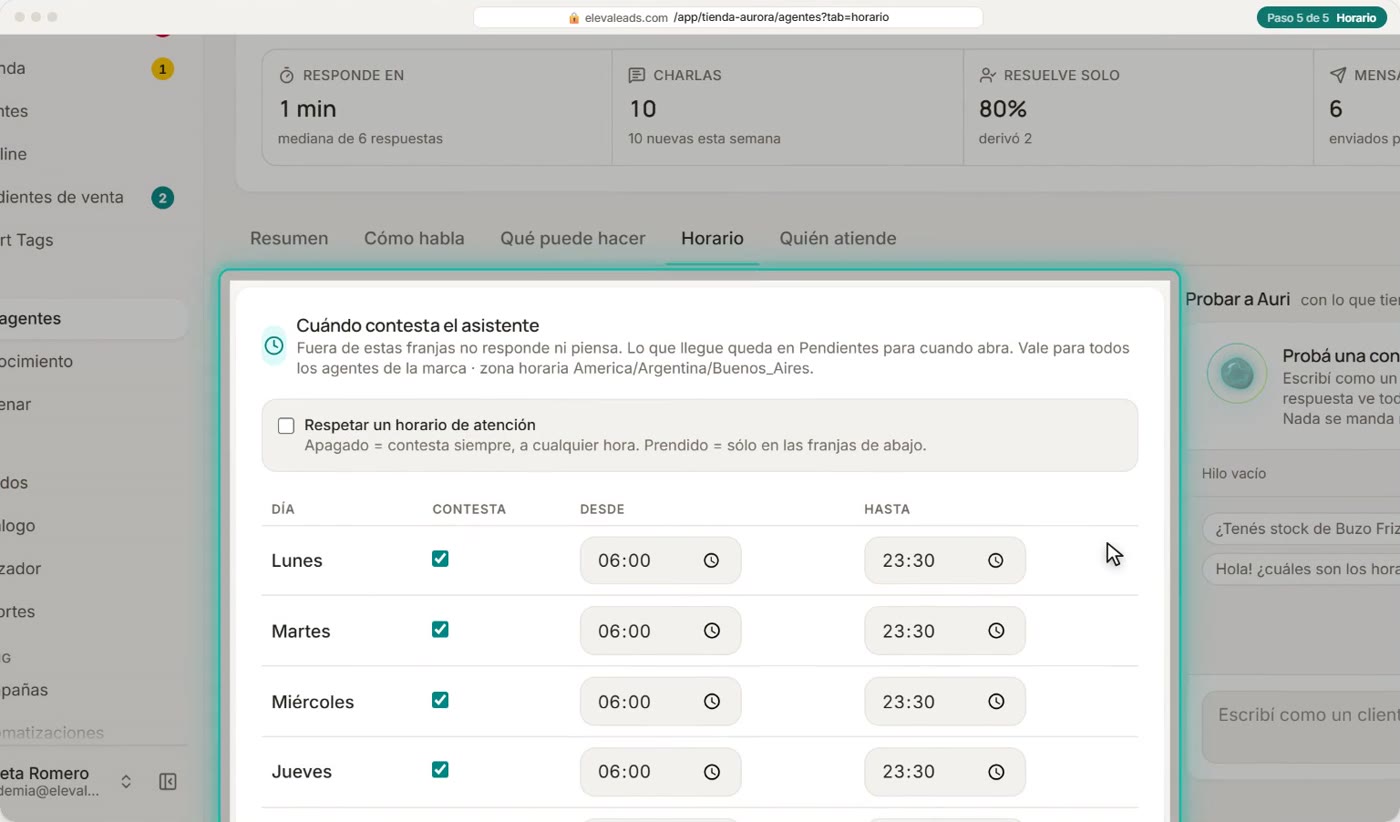
Task: Open clock picker for Miércoles Hasta time
Action: click(x=997, y=702)
